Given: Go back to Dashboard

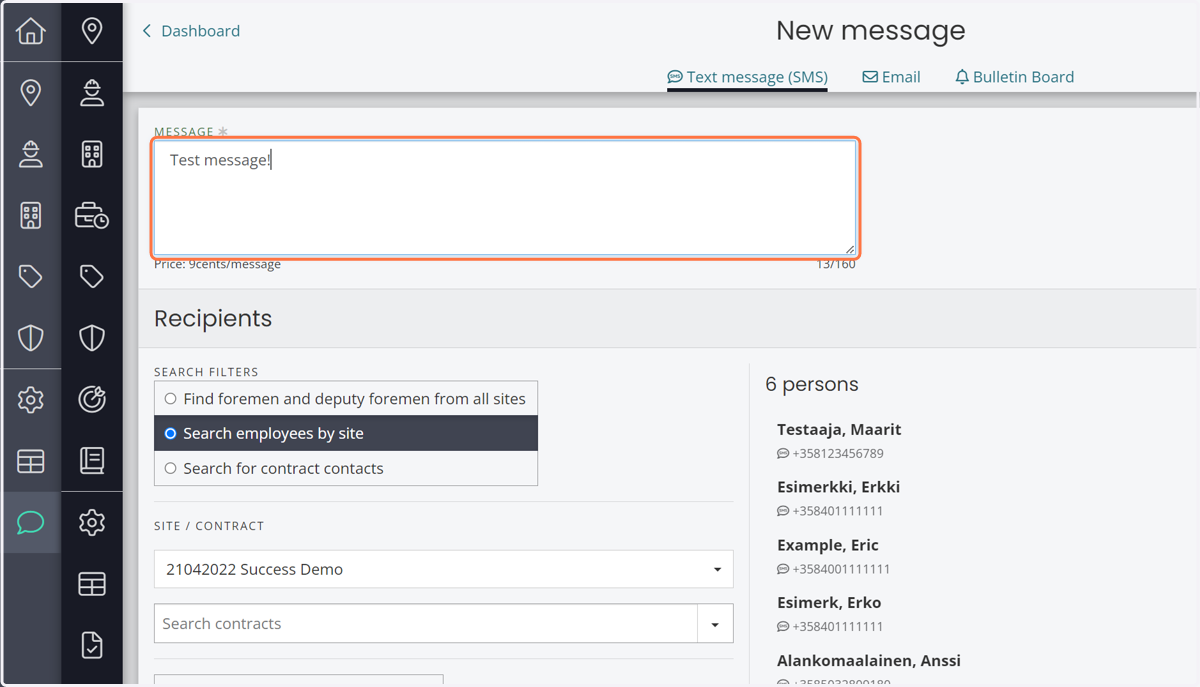Looking at the screenshot, I should [191, 31].
